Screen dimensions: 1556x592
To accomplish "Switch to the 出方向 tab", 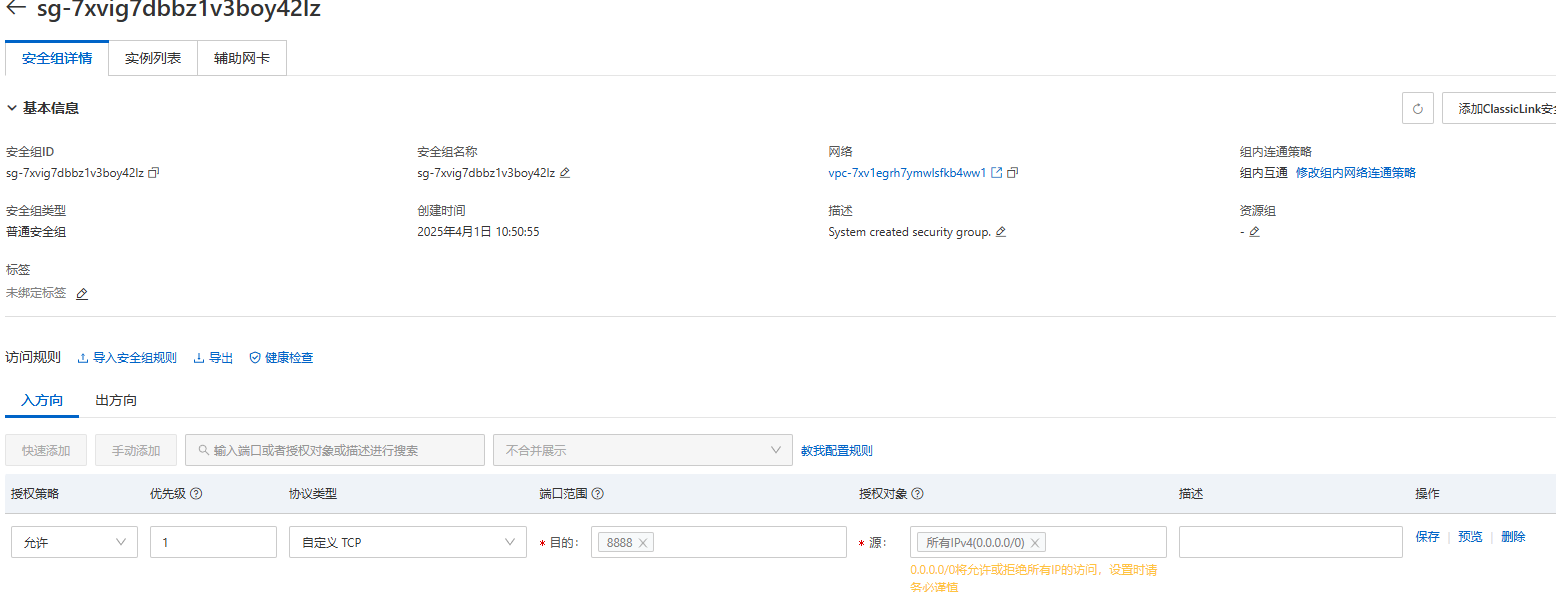I will pyautogui.click(x=116, y=400).
